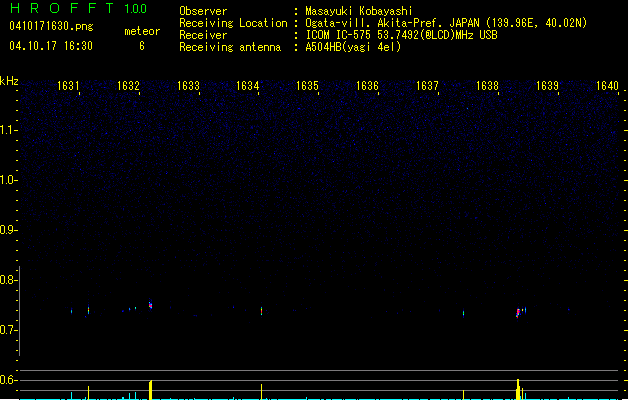
Task: Click the Receiving antenna label
Action: (x=230, y=47)
